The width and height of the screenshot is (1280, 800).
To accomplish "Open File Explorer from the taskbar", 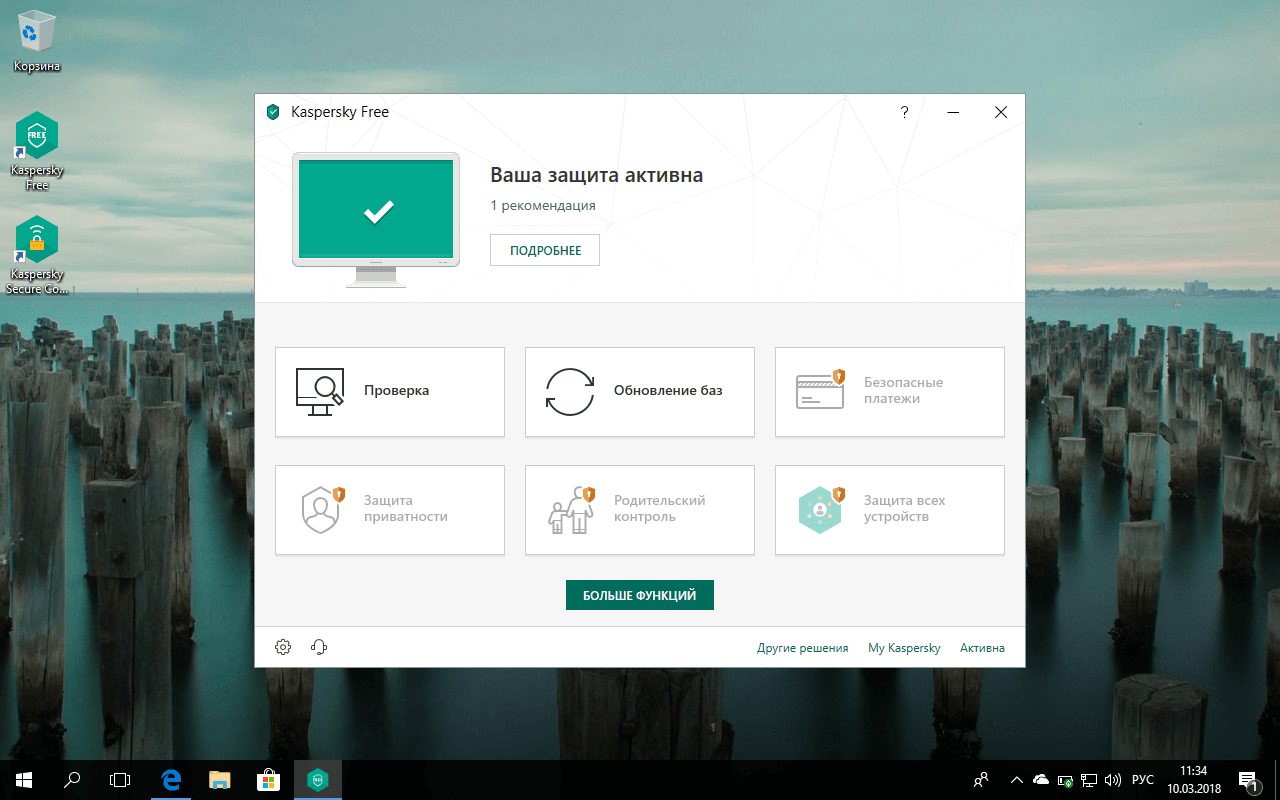I will (220, 779).
